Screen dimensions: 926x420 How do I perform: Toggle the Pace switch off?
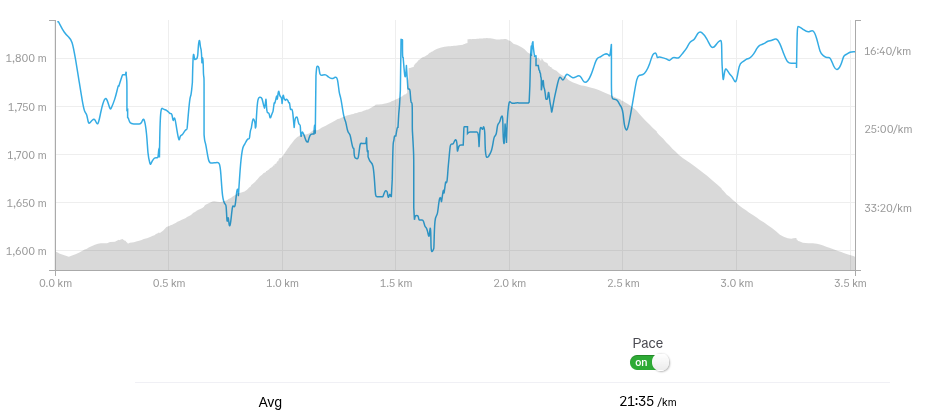[649, 362]
